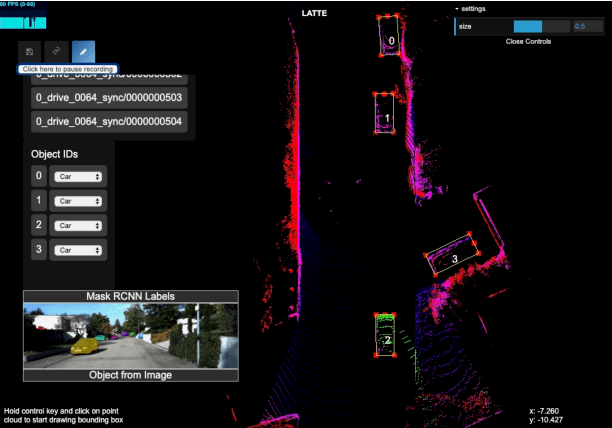Select the blue pencil draw tool

click(x=84, y=52)
